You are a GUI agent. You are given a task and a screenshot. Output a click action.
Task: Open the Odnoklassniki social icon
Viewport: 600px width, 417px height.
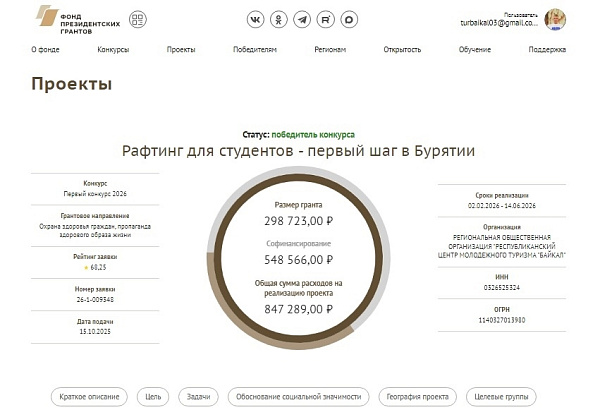coord(279,19)
